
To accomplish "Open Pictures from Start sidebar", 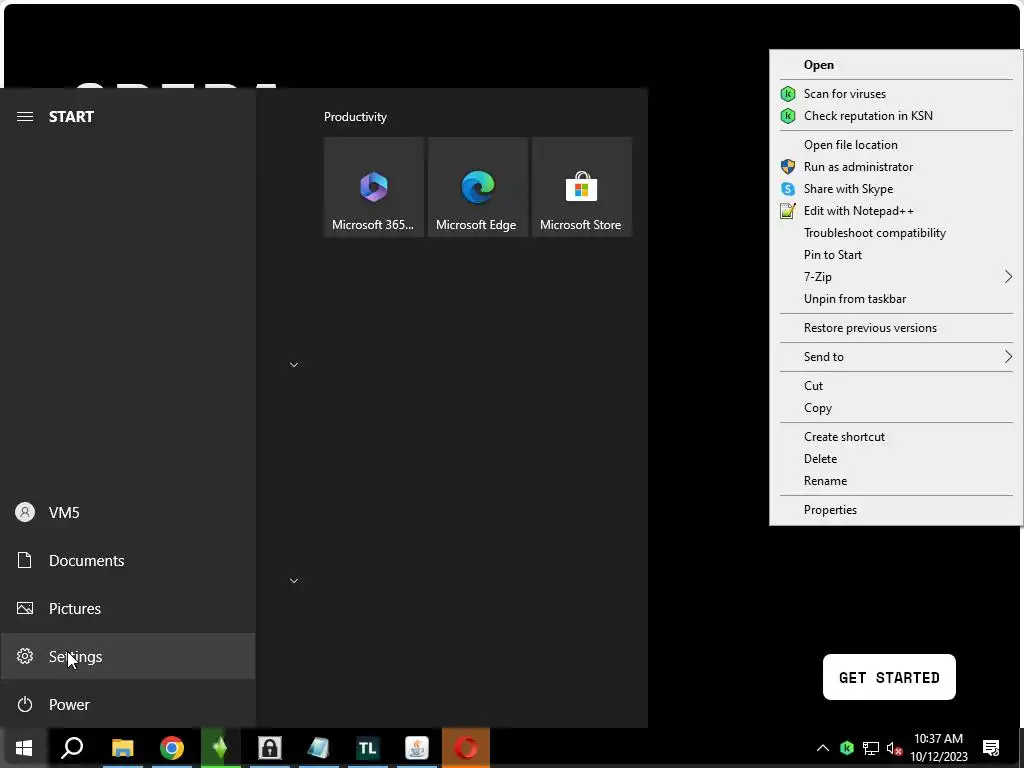I will pyautogui.click(x=127, y=609).
